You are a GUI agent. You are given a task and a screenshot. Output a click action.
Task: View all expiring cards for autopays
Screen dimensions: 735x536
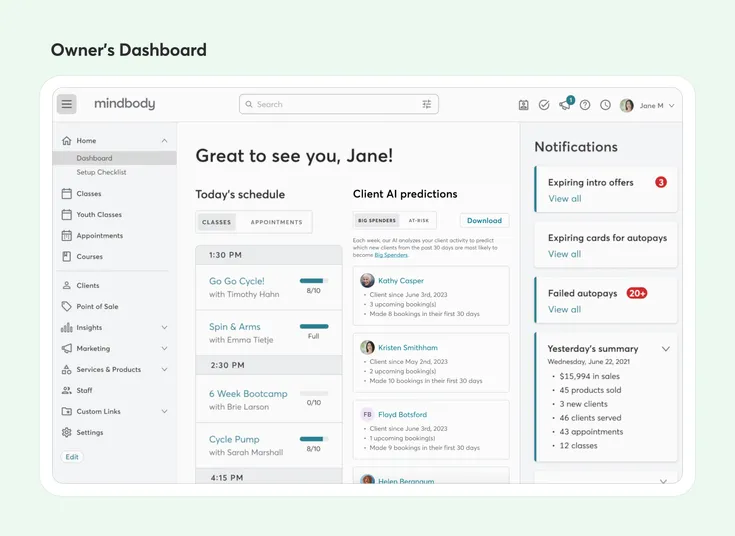565,254
